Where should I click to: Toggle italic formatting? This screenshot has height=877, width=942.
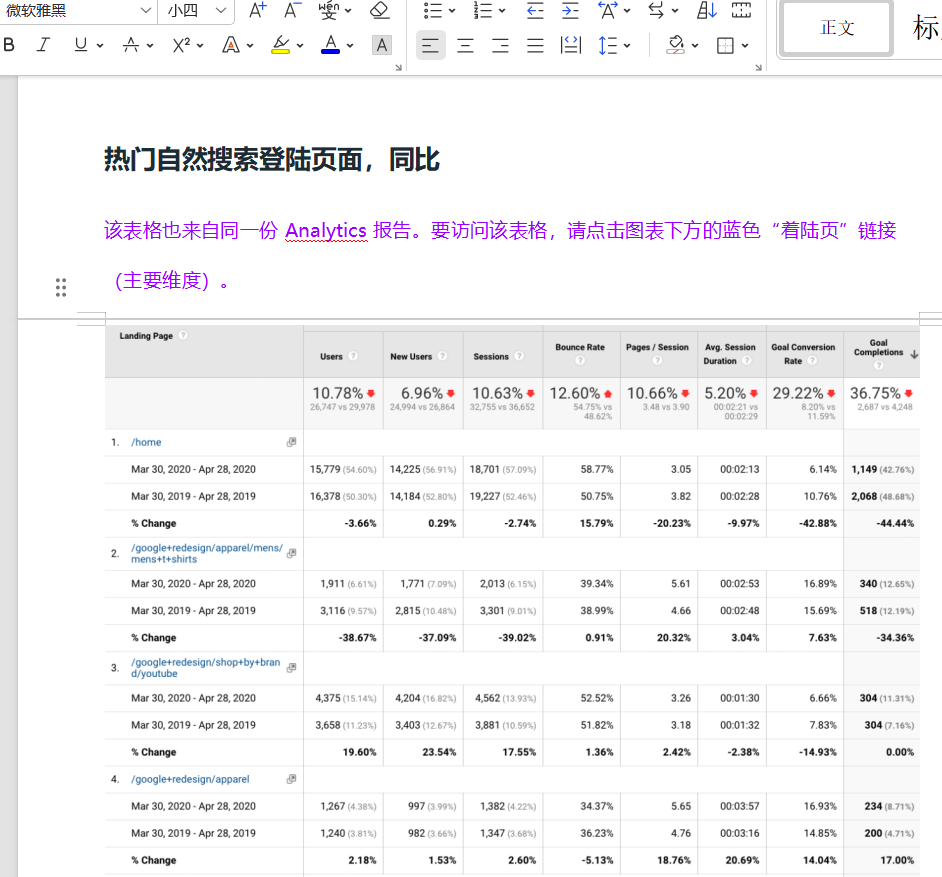coord(43,45)
